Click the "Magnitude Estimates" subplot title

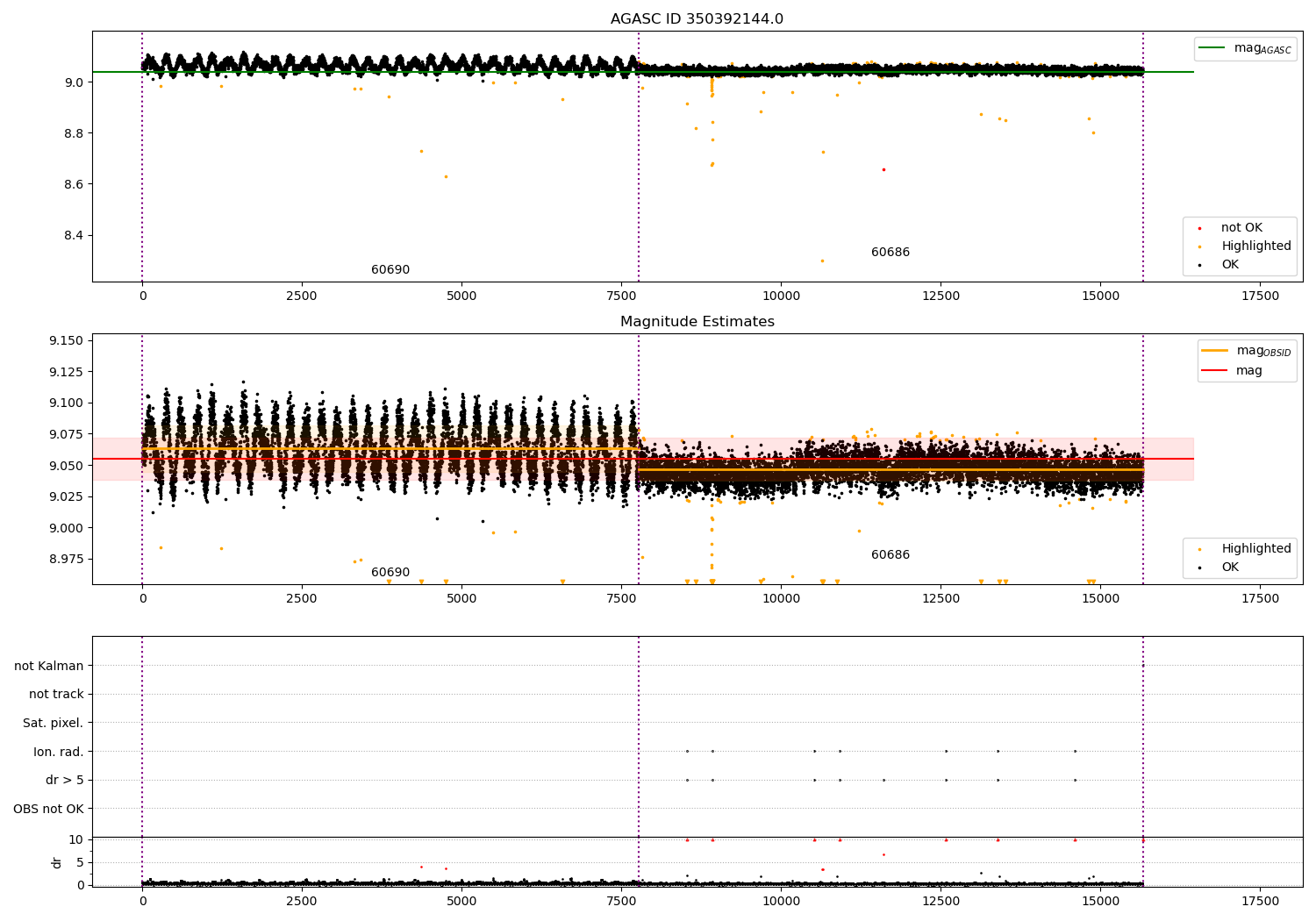[x=697, y=322]
